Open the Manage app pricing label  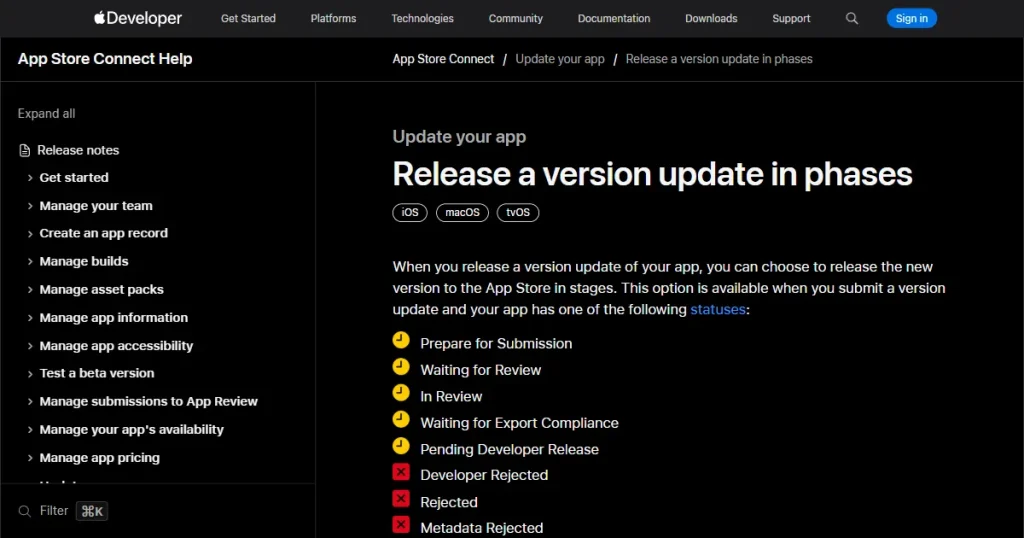click(99, 458)
